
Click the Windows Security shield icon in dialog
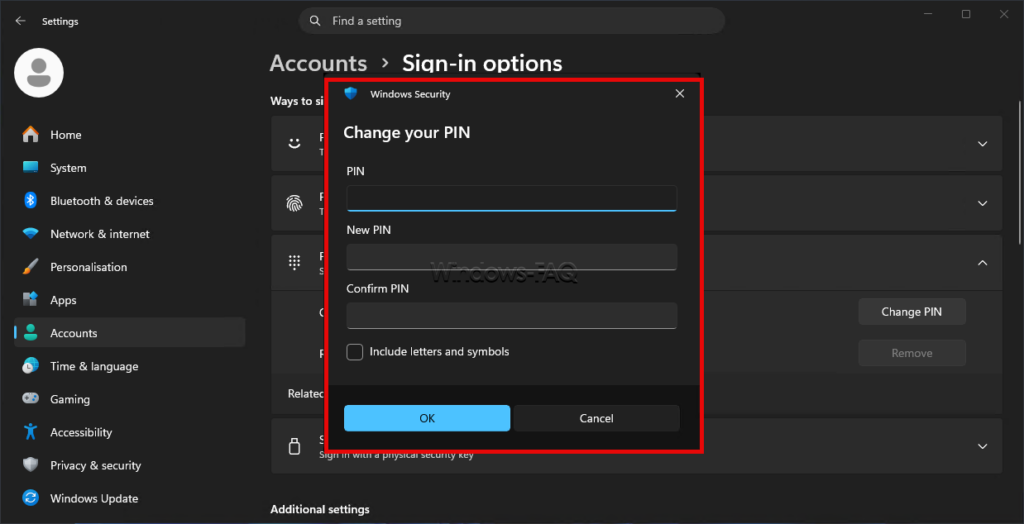point(351,93)
